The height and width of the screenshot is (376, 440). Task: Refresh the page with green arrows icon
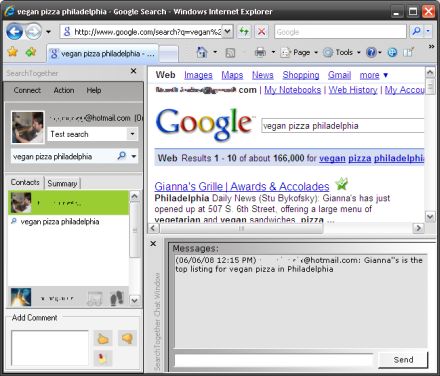pos(244,32)
